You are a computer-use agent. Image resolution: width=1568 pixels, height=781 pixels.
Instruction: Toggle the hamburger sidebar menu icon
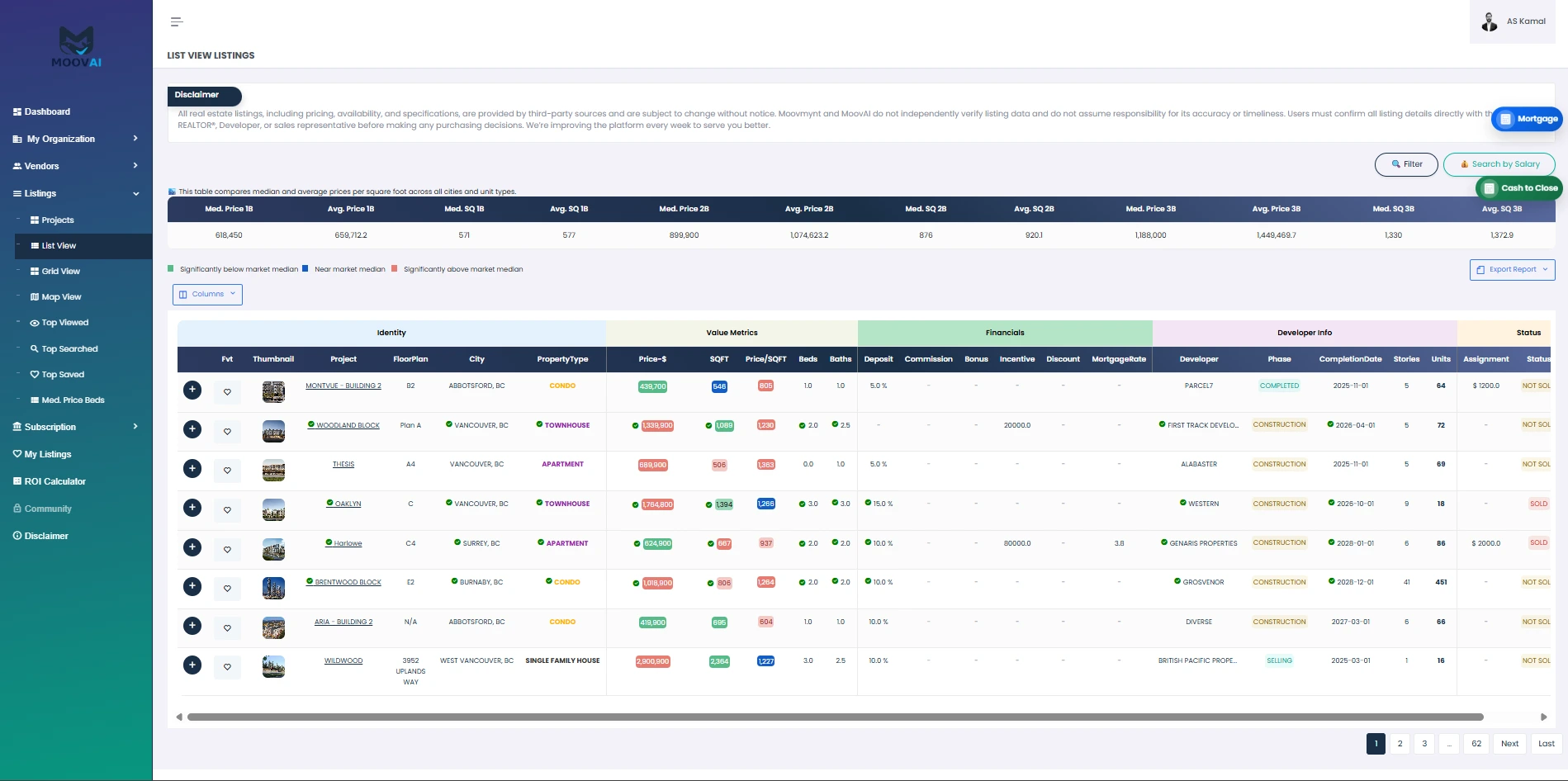(176, 22)
